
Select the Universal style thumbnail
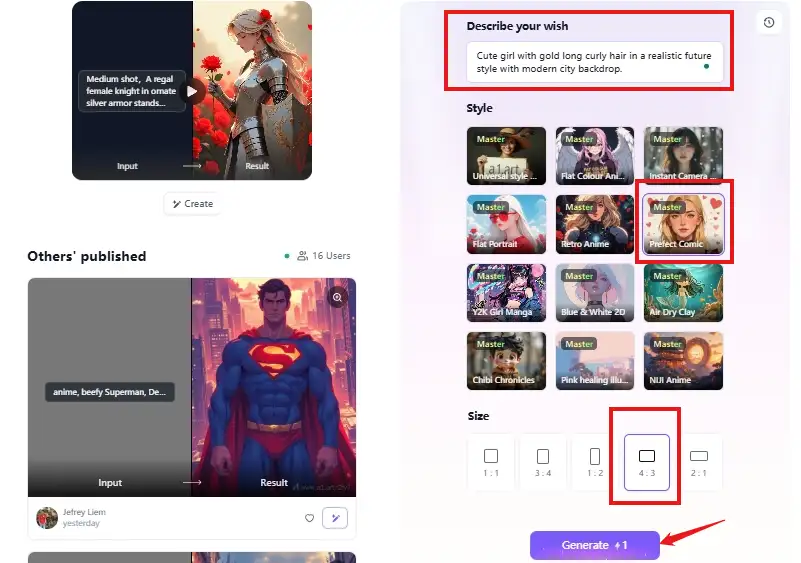[x=506, y=156]
